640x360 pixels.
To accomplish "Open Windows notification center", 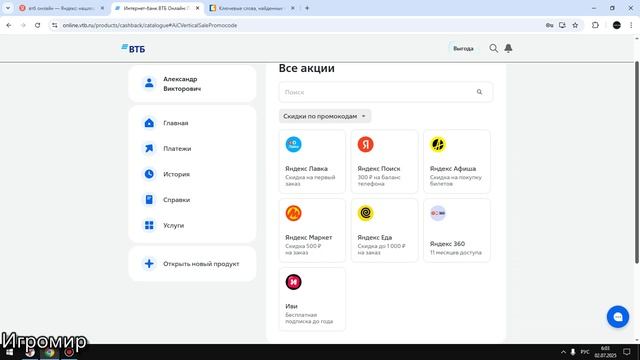I will pyautogui.click(x=627, y=352).
